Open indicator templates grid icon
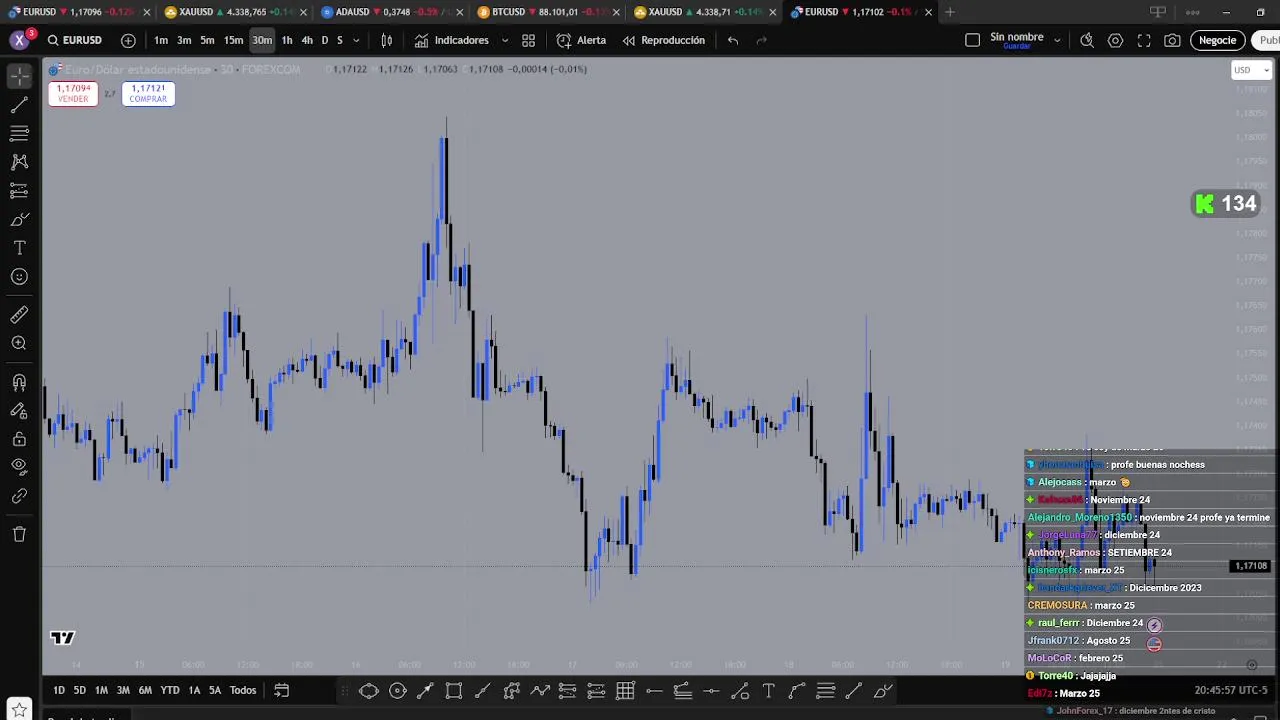Screen dimensions: 1280x720 pos(528,40)
